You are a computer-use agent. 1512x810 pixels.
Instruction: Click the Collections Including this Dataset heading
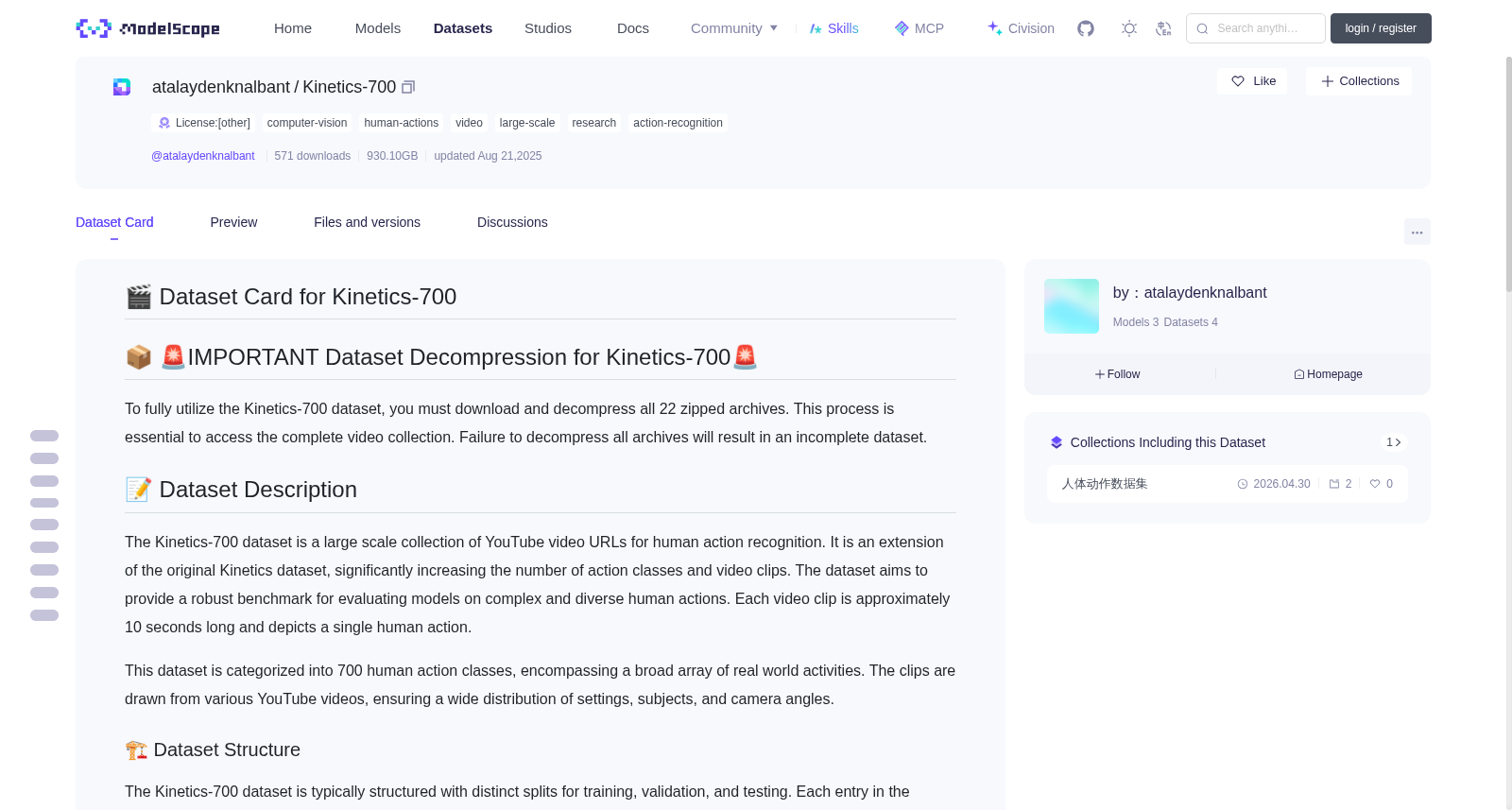point(1167,442)
